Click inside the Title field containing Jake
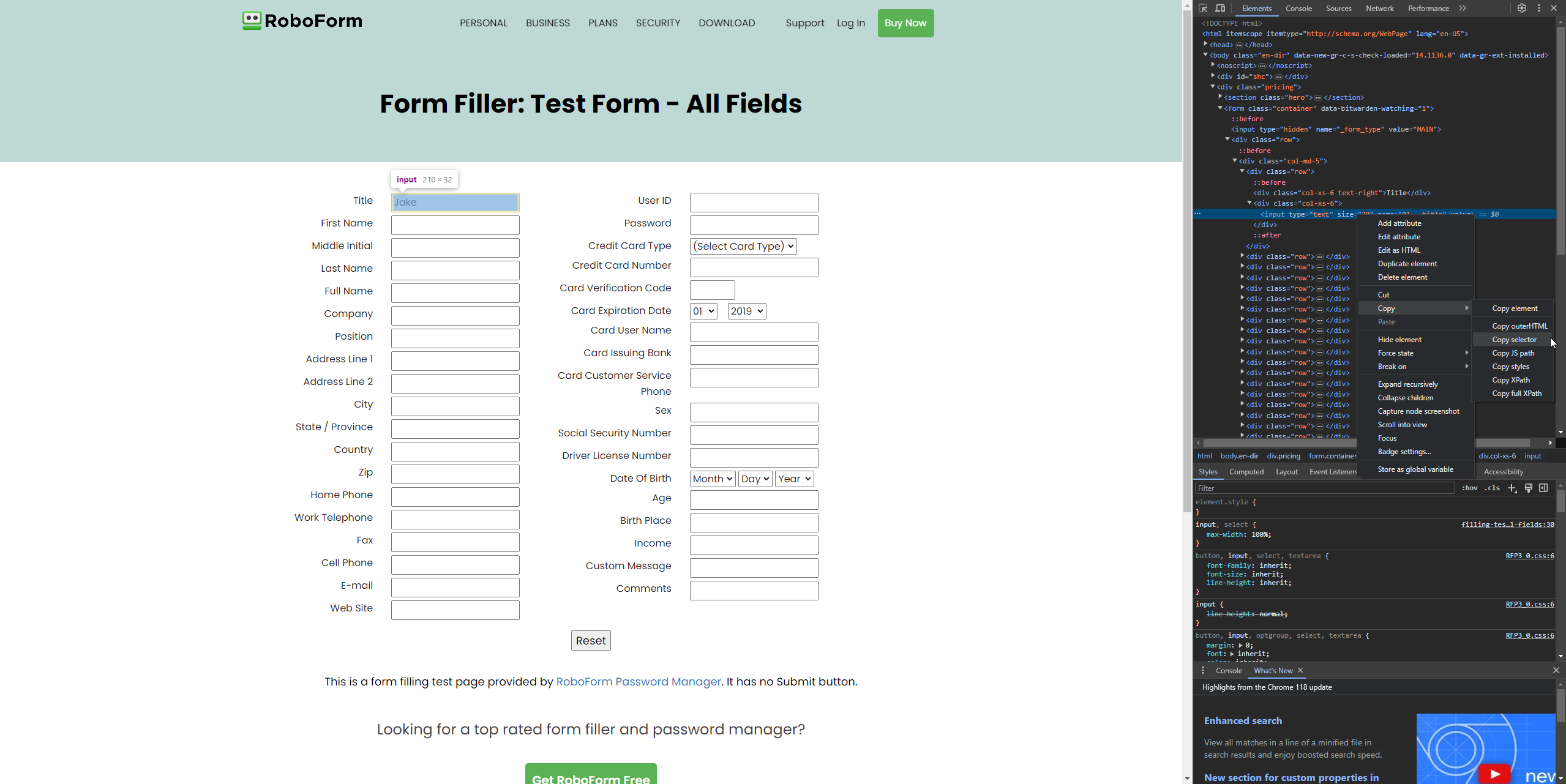The image size is (1566, 784). pyautogui.click(x=454, y=202)
